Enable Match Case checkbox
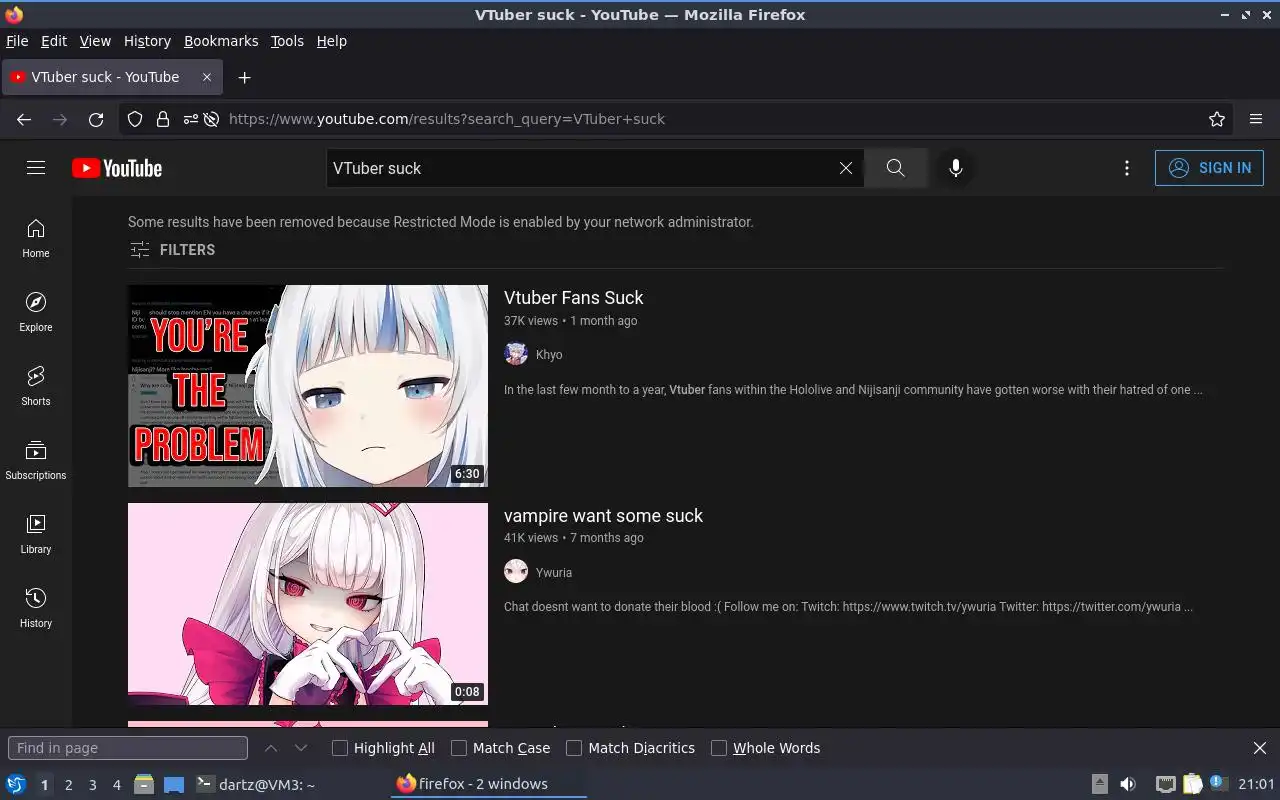 (x=459, y=748)
